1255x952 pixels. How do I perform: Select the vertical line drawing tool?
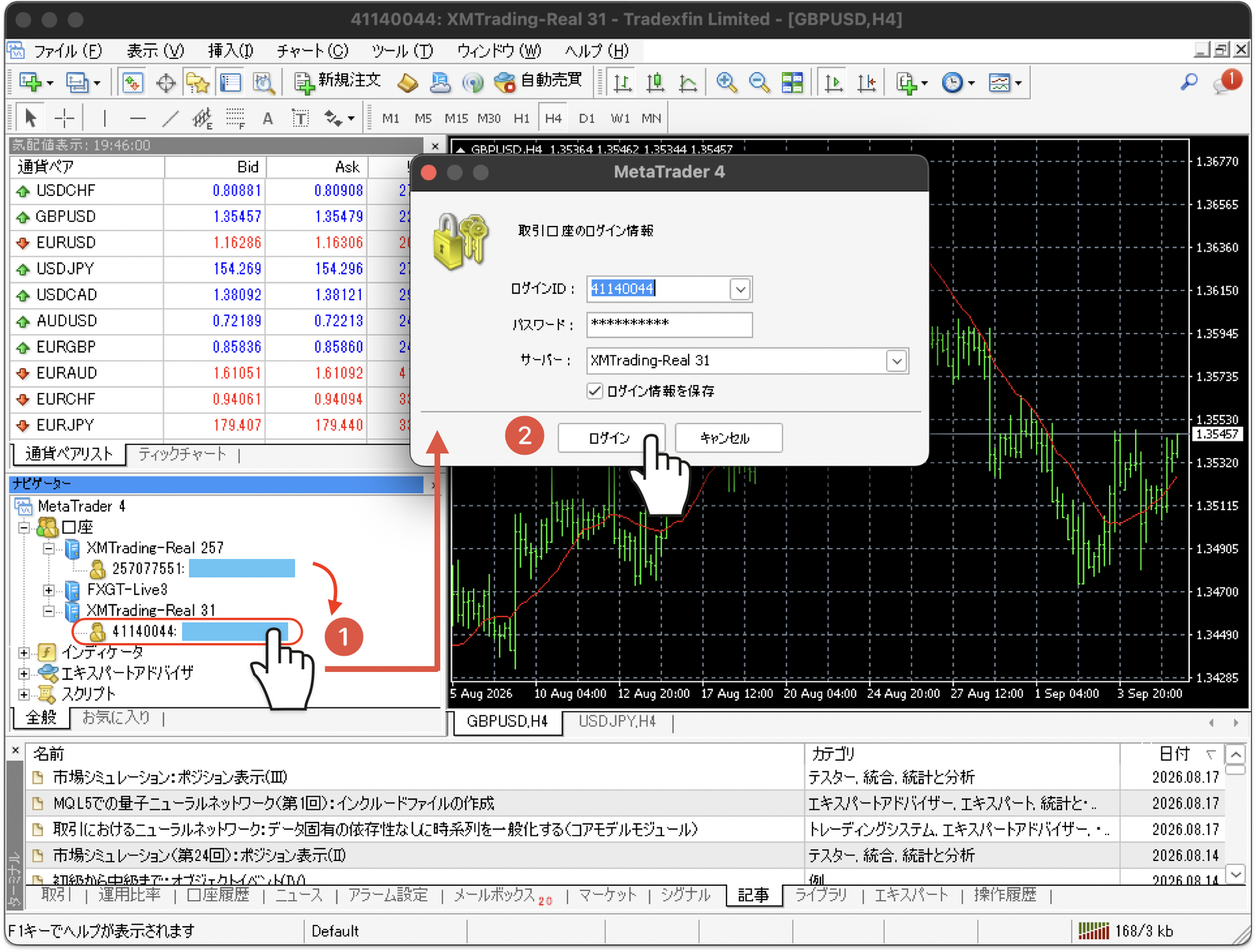104,118
